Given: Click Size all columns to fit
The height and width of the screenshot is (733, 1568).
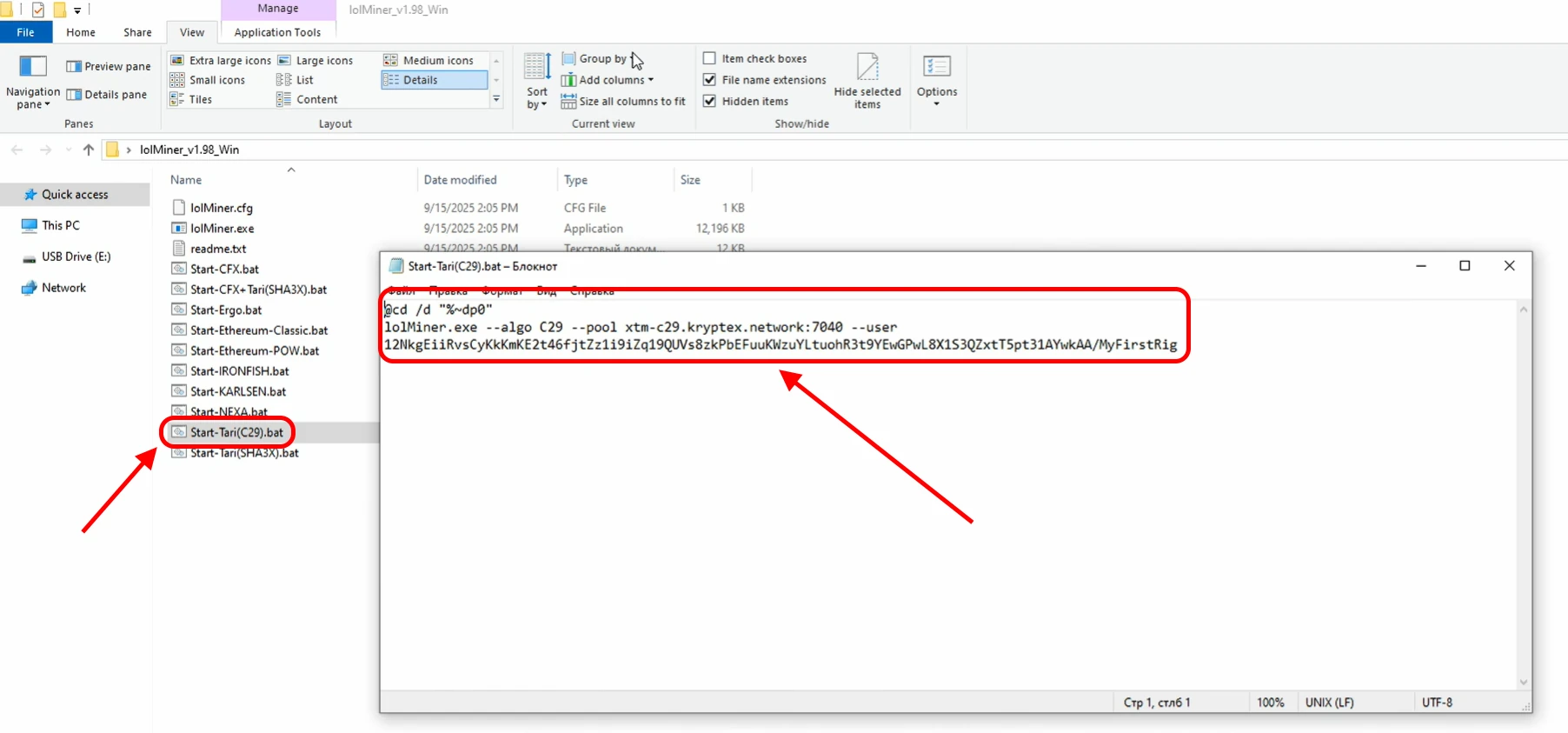Looking at the screenshot, I should point(623,102).
